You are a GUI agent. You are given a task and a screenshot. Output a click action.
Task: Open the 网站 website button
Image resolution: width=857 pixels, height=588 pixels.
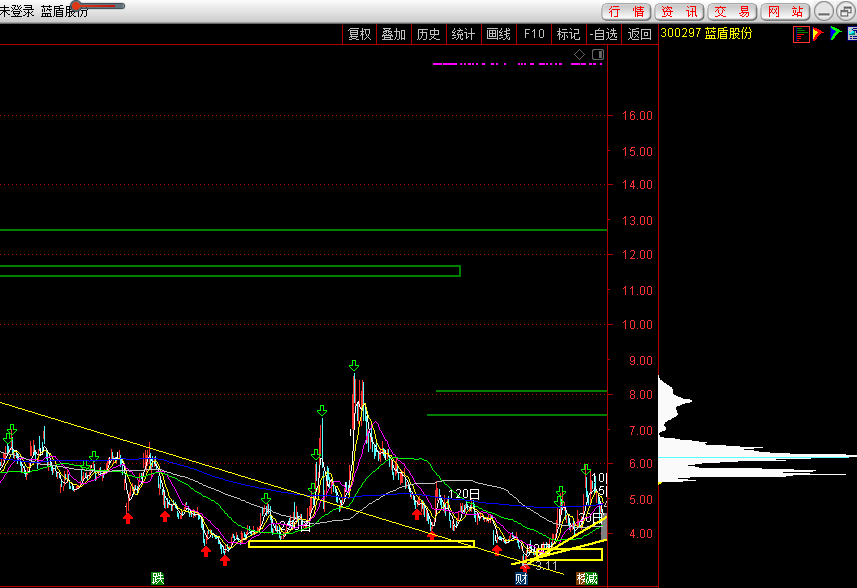point(785,11)
